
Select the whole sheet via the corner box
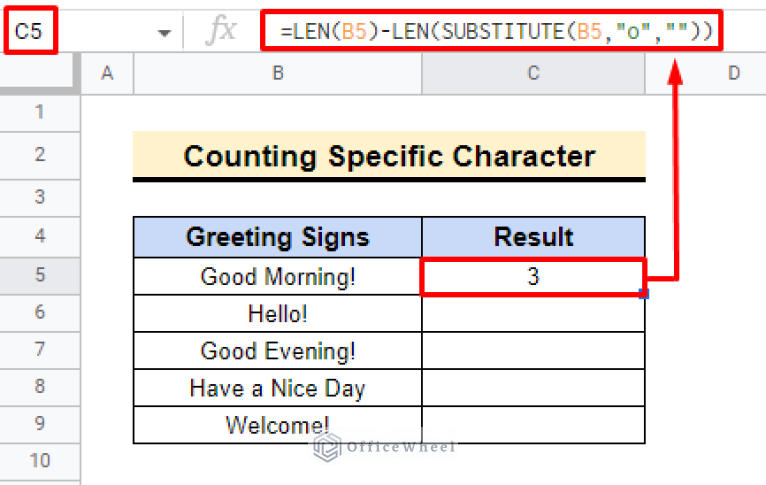tap(40, 73)
